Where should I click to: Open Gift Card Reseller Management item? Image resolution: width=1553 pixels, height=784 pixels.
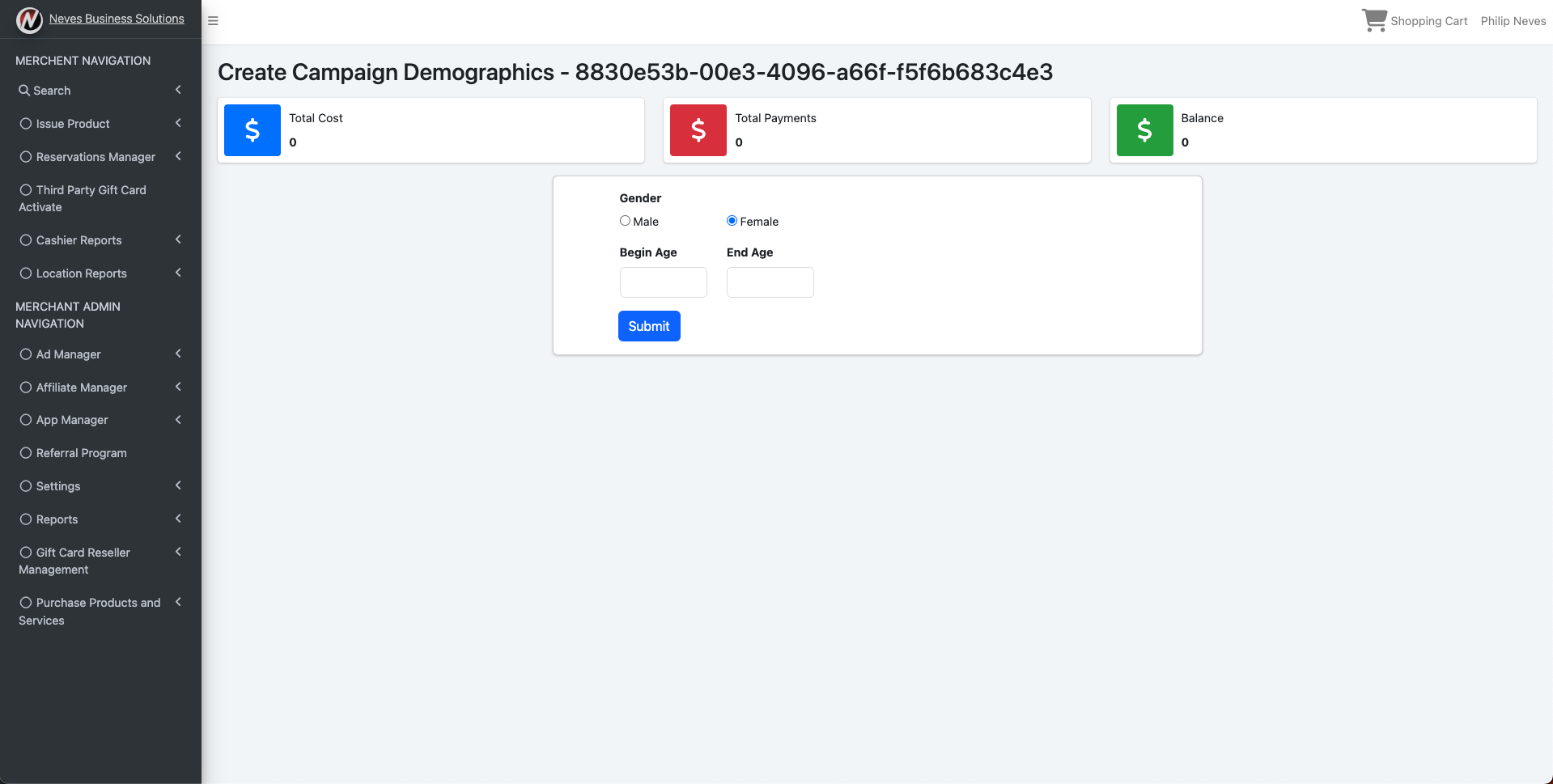coord(100,561)
